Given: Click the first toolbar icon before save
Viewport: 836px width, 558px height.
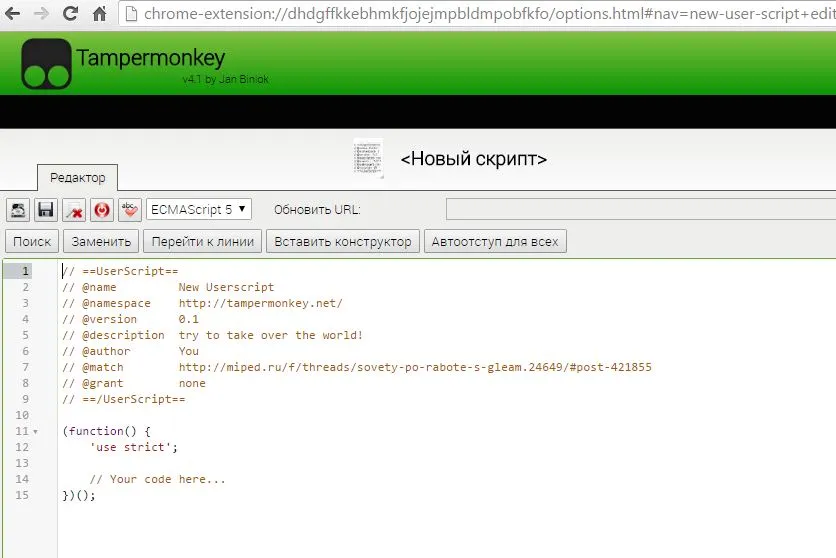Looking at the screenshot, I should tap(18, 210).
